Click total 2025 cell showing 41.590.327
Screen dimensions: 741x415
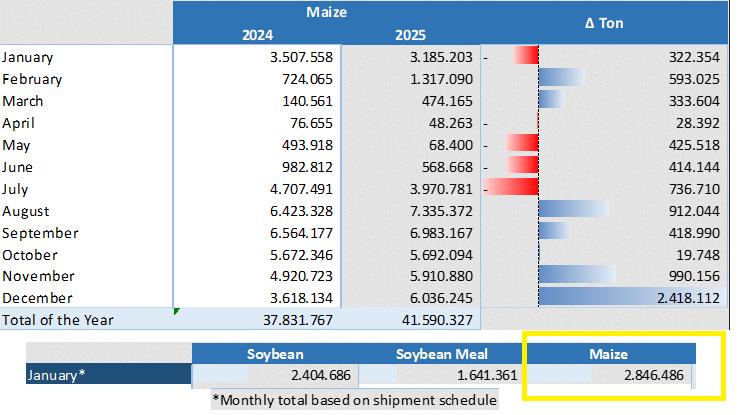click(x=410, y=320)
